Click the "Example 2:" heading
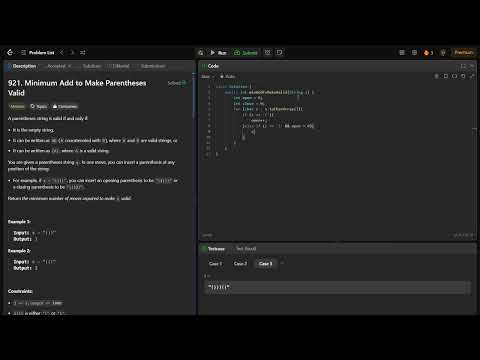Image resolution: width=480 pixels, height=360 pixels. (19, 251)
